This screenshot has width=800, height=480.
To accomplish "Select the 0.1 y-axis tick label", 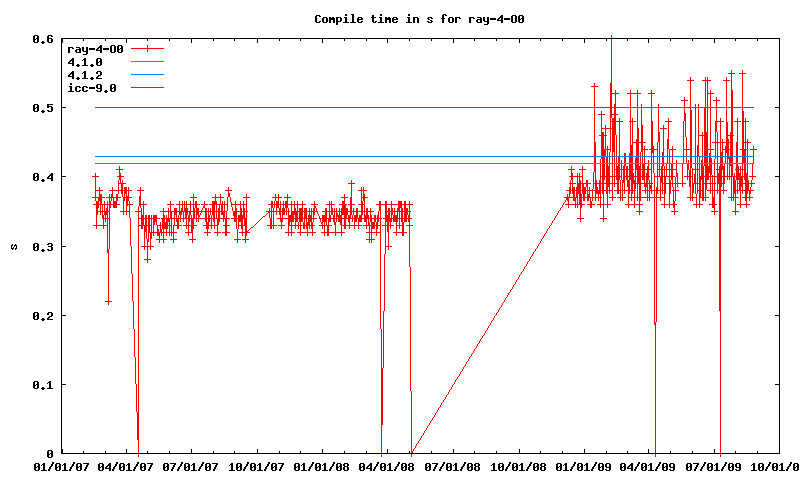I will coord(41,385).
